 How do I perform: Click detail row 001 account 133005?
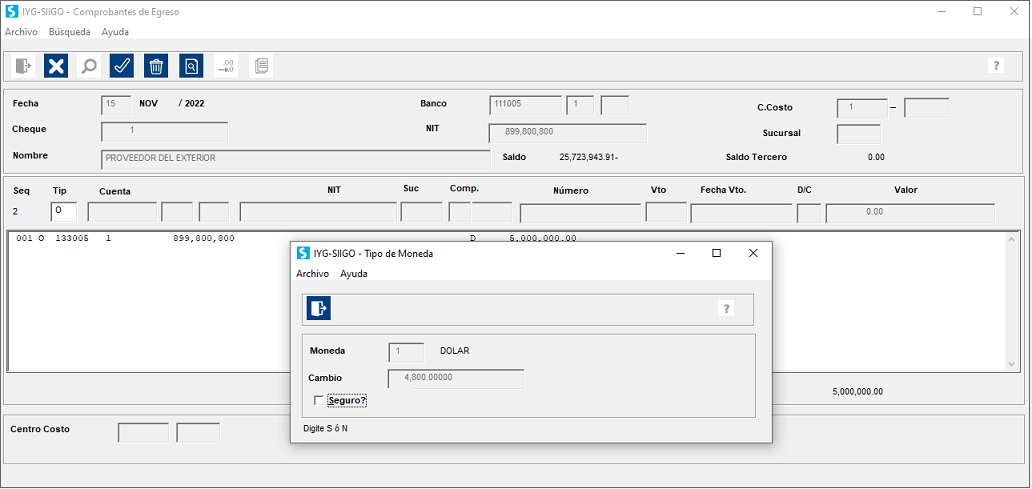pyautogui.click(x=296, y=238)
